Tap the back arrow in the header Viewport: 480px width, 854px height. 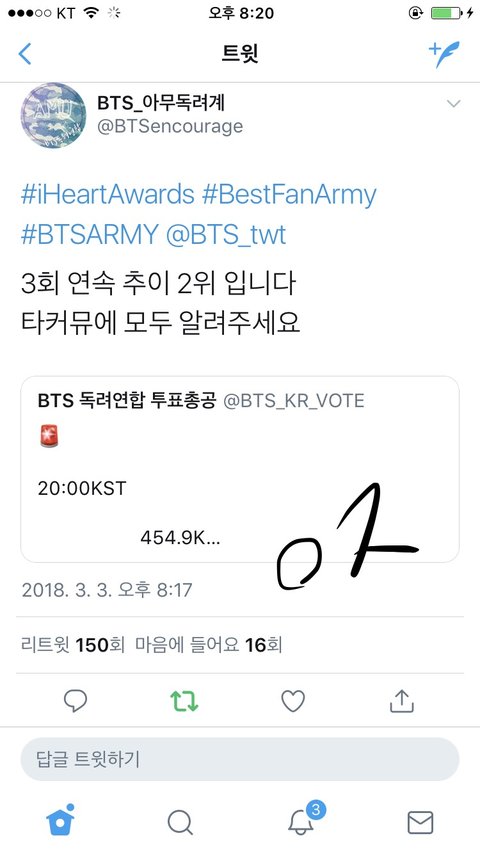[x=25, y=54]
